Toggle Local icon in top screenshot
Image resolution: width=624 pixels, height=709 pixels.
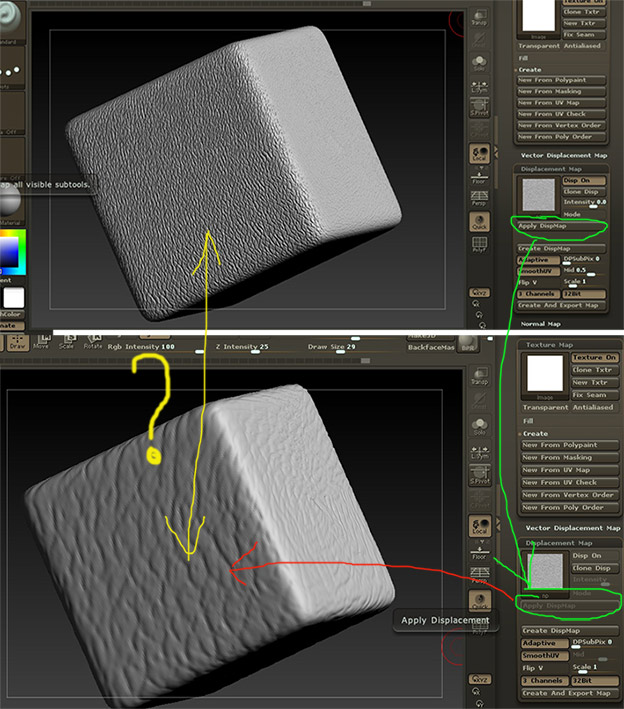pyautogui.click(x=479, y=154)
